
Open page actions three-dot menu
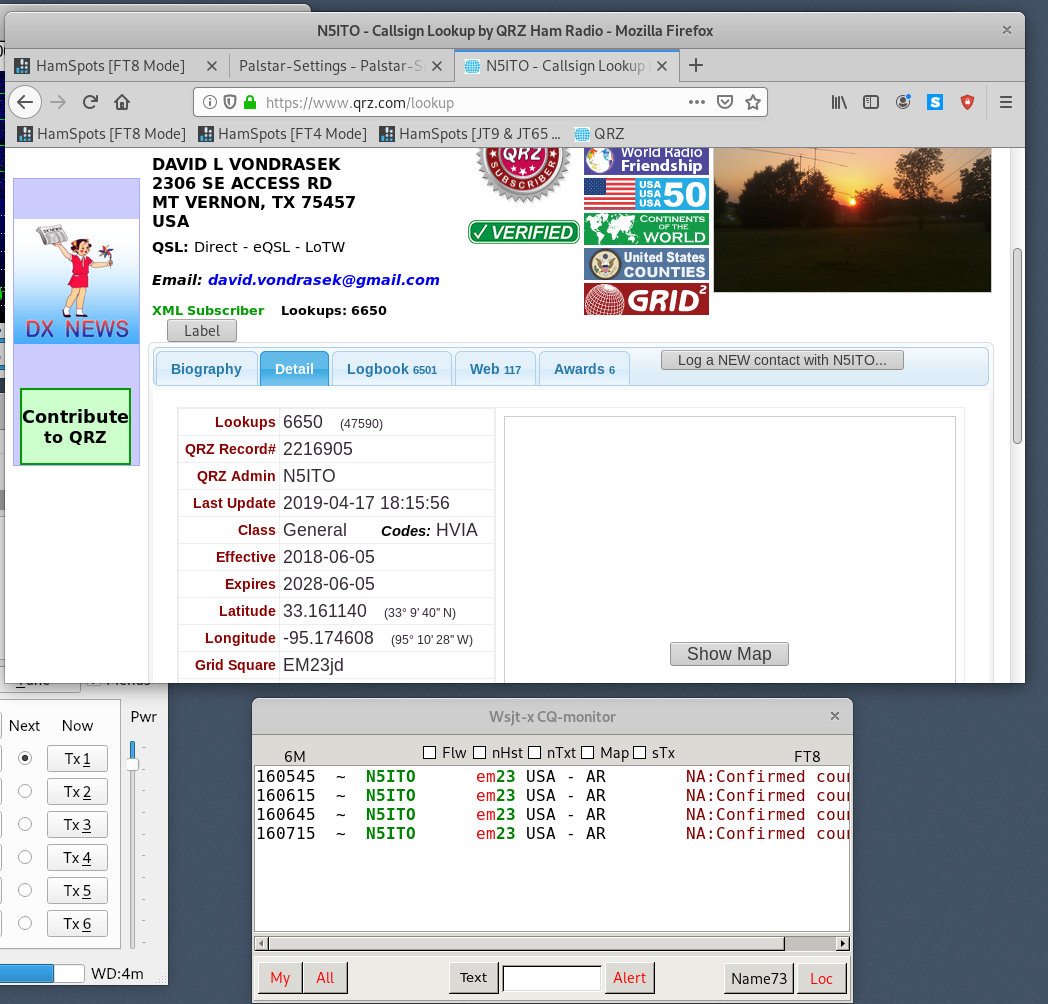696,102
